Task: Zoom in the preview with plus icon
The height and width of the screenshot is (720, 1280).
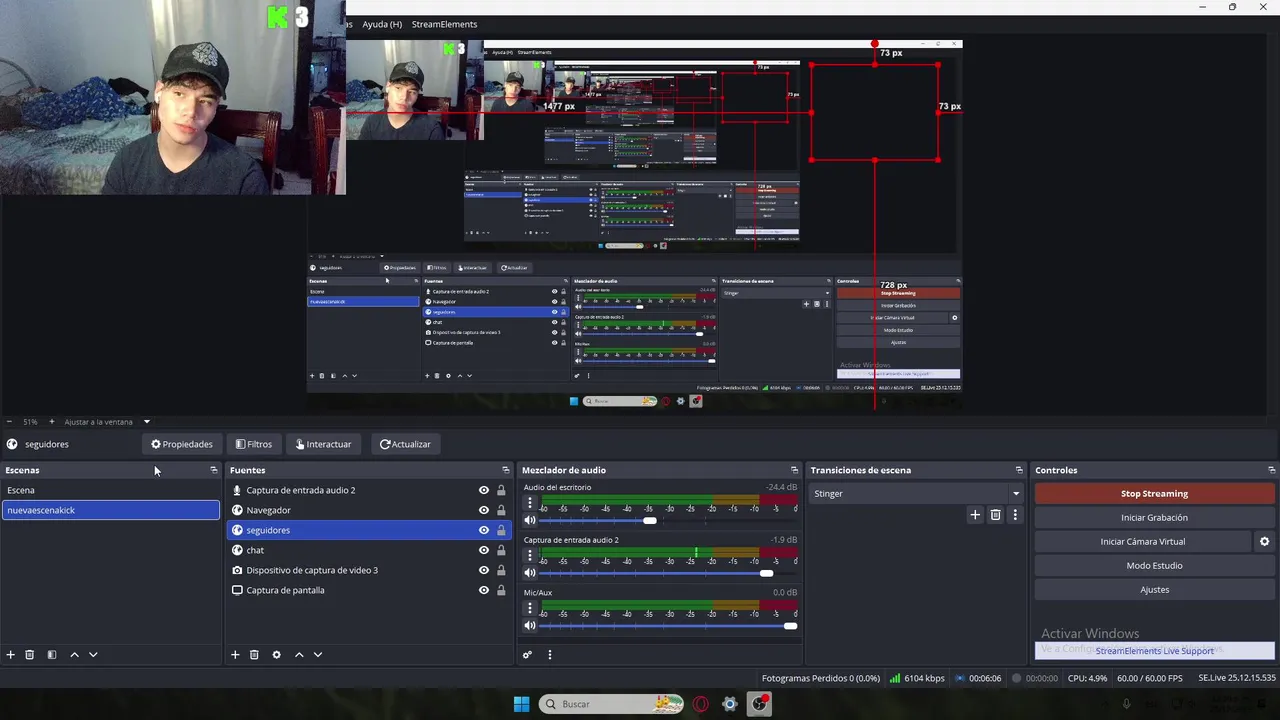Action: click(x=52, y=422)
